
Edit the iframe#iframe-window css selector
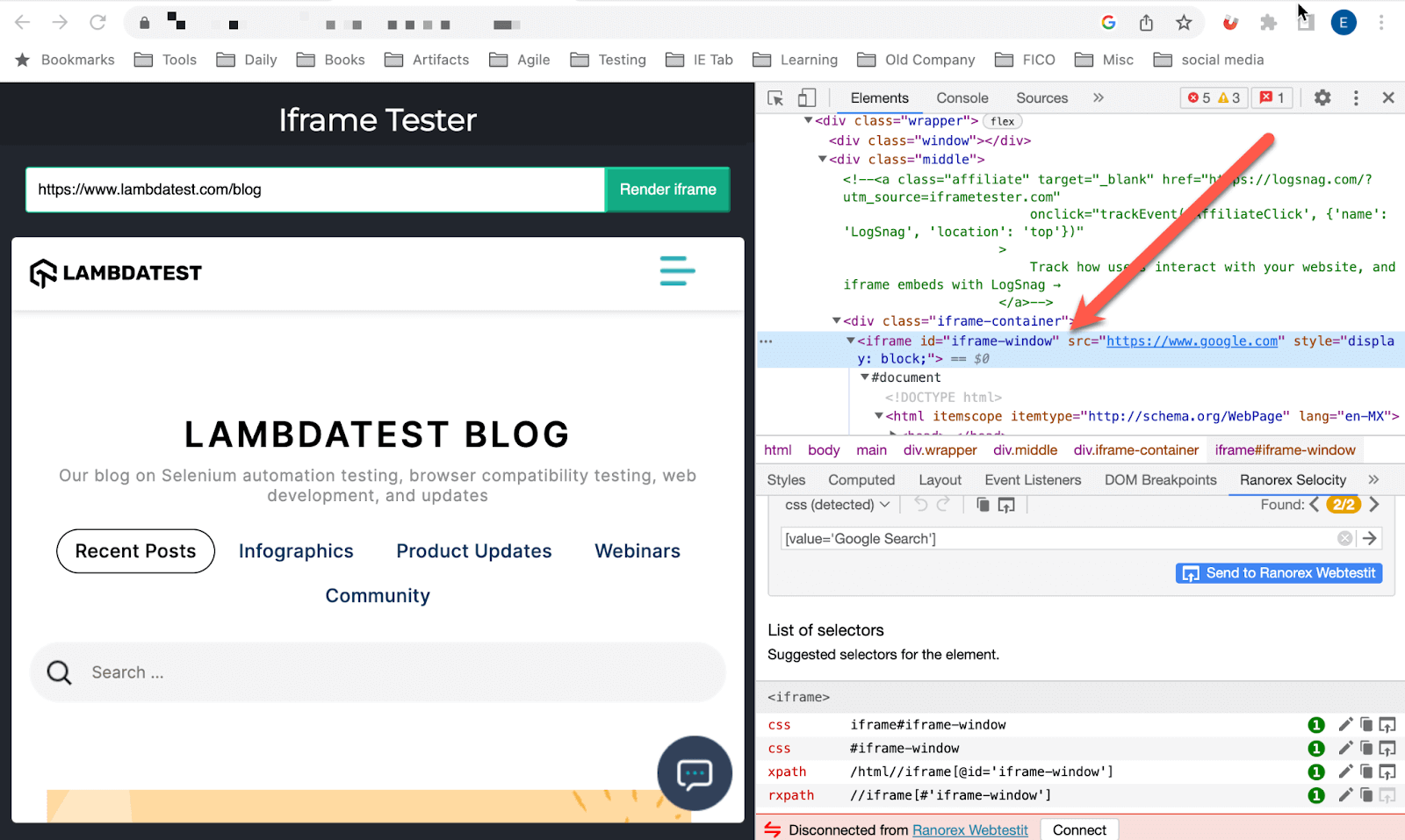(x=1345, y=724)
